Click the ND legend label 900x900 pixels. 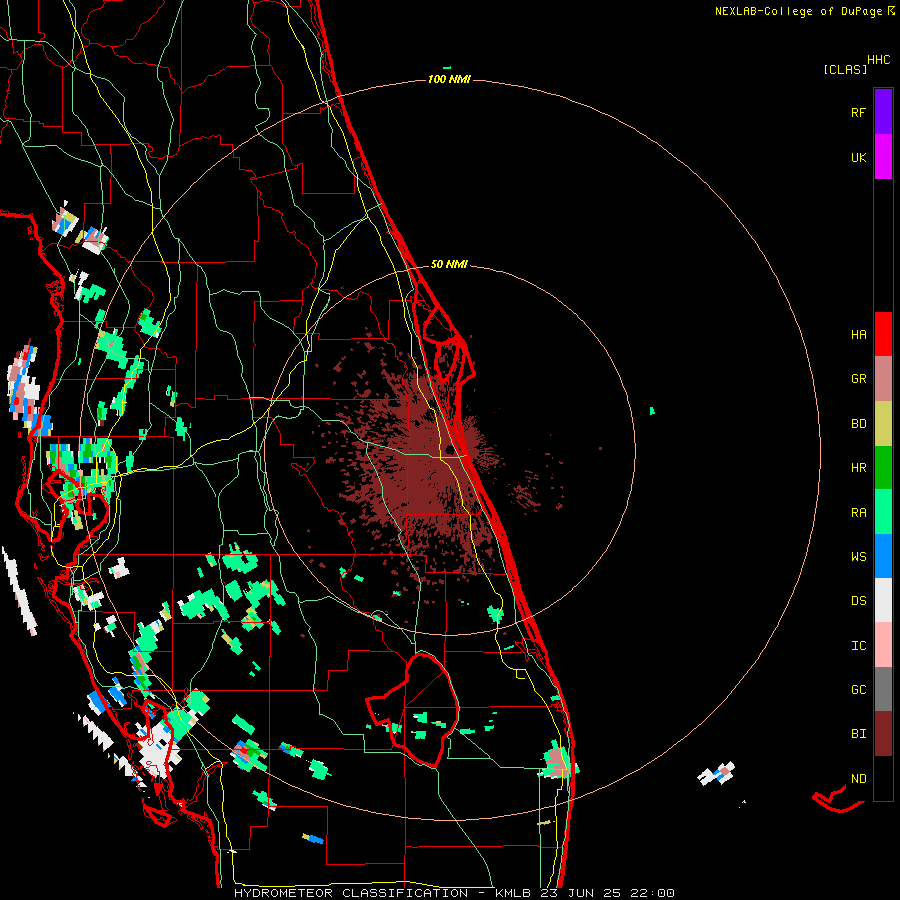[858, 779]
